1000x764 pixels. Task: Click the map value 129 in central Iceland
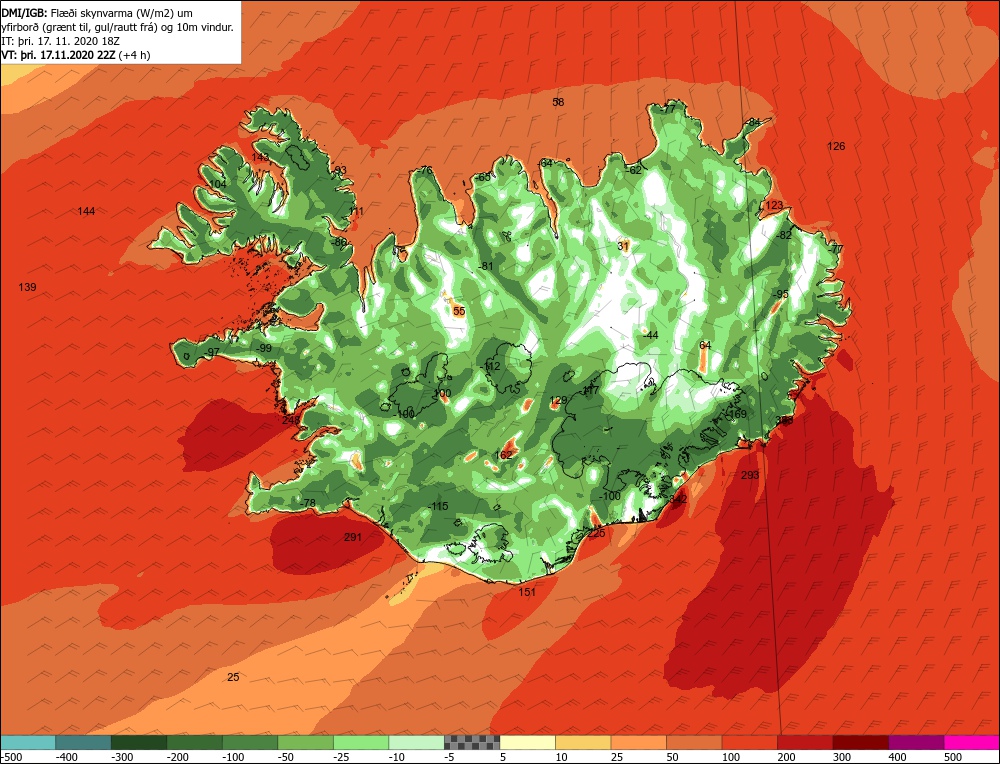pos(558,400)
